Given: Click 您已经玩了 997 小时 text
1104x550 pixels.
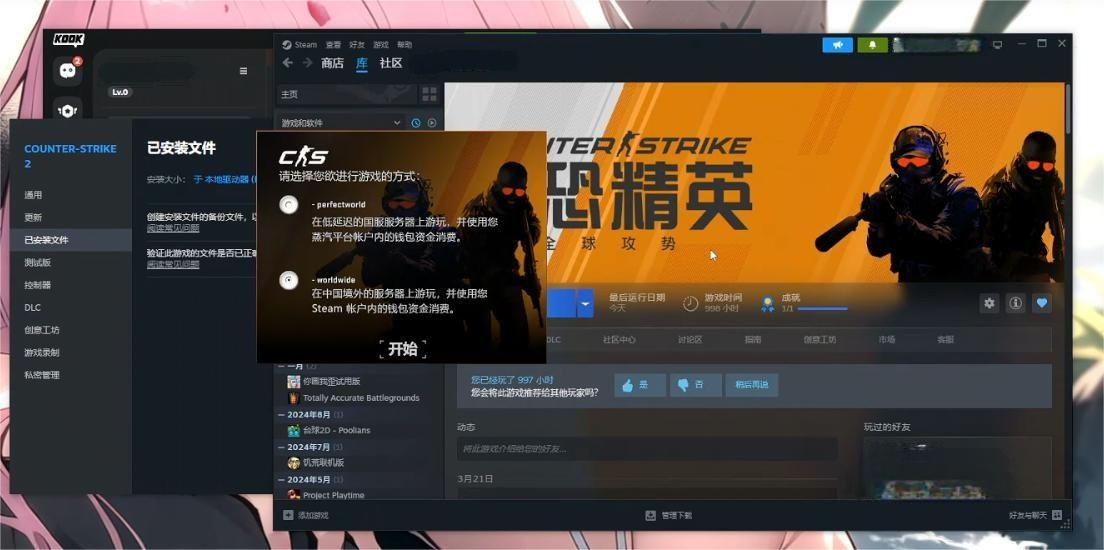Looking at the screenshot, I should pos(513,380).
